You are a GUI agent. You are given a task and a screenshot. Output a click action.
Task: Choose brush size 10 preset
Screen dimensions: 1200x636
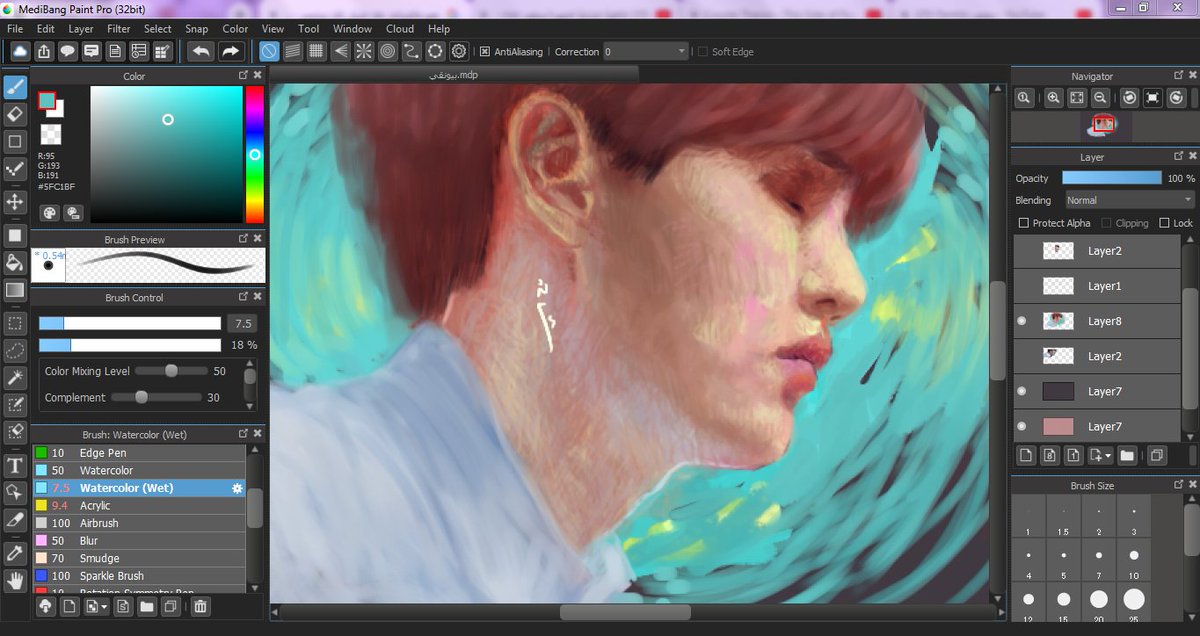pyautogui.click(x=1133, y=561)
